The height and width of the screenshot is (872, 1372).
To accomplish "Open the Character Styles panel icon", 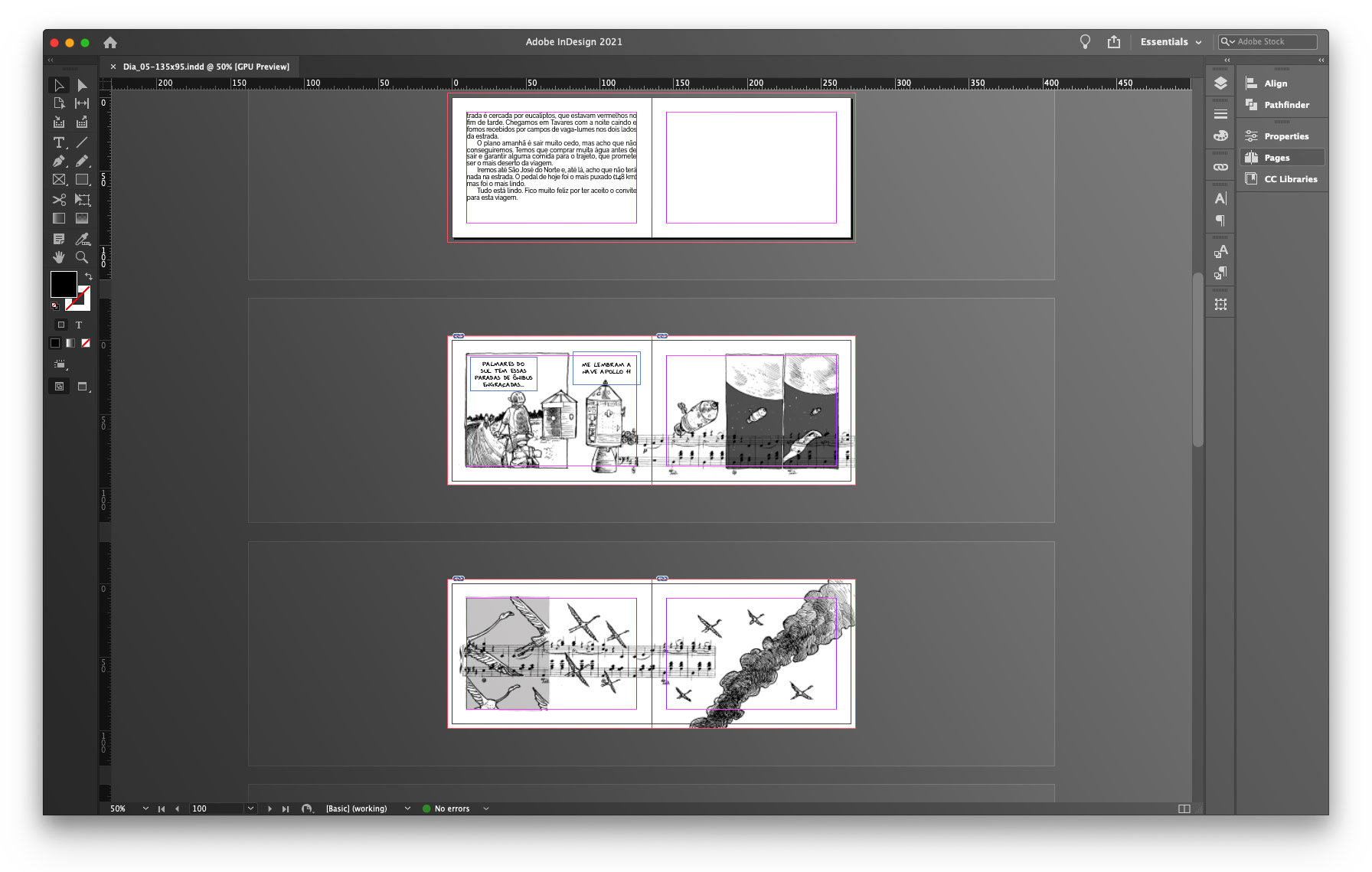I will coord(1220,251).
